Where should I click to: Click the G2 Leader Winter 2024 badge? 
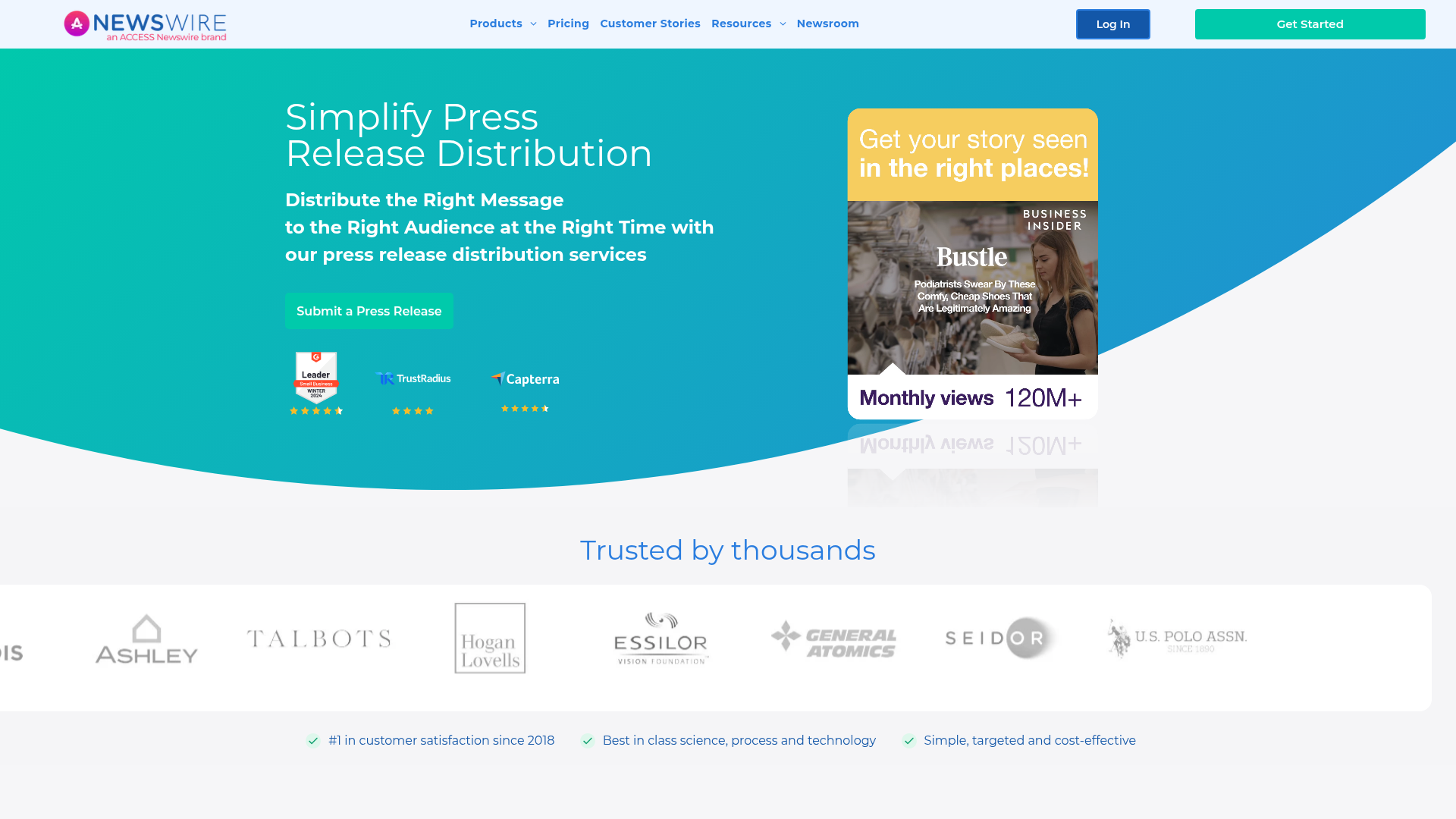pyautogui.click(x=316, y=377)
